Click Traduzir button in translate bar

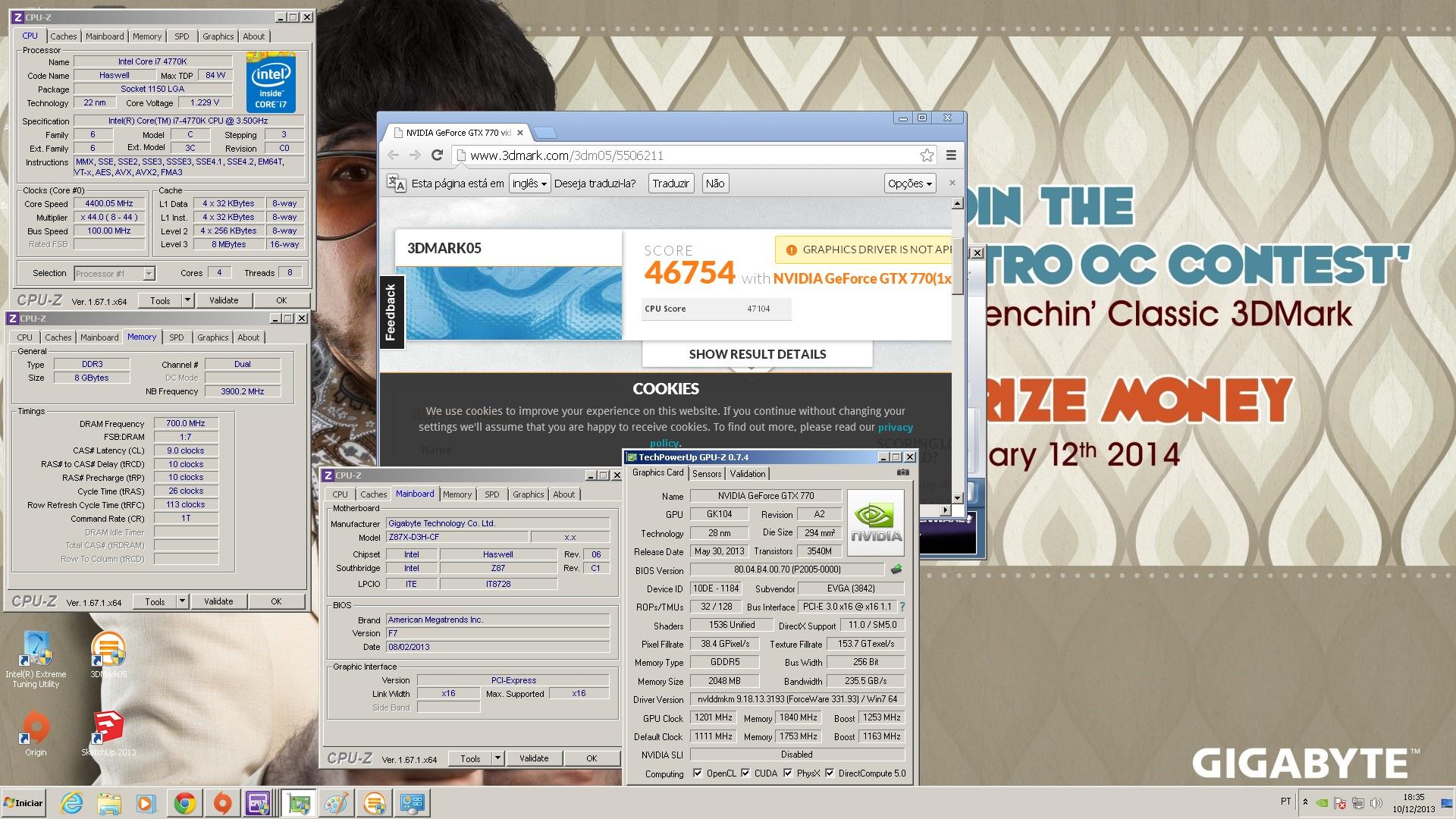pos(671,183)
